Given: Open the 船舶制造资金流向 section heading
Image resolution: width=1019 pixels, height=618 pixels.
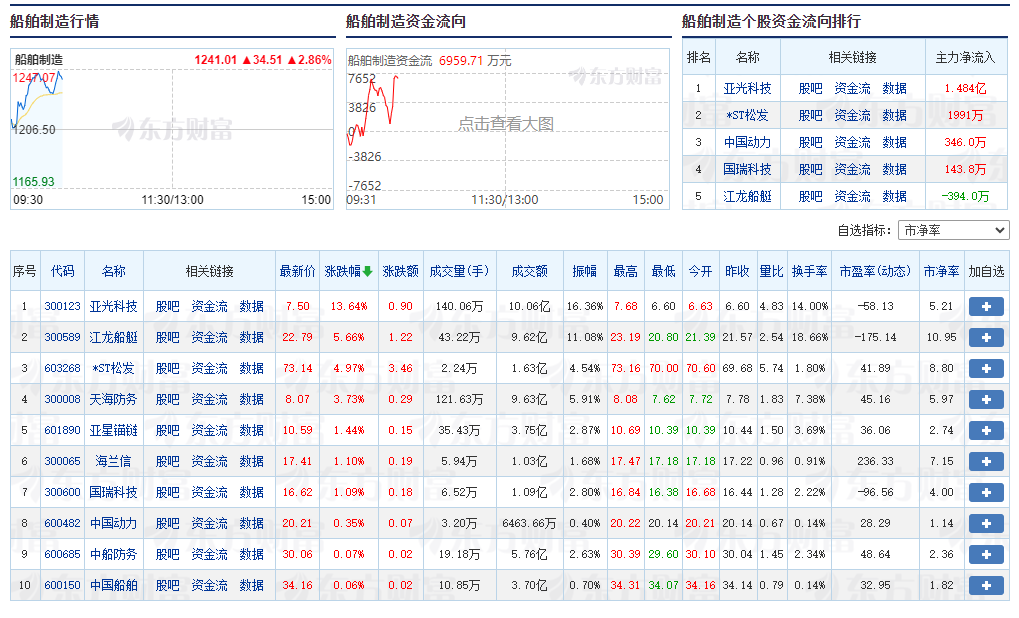Looking at the screenshot, I should click(406, 21).
